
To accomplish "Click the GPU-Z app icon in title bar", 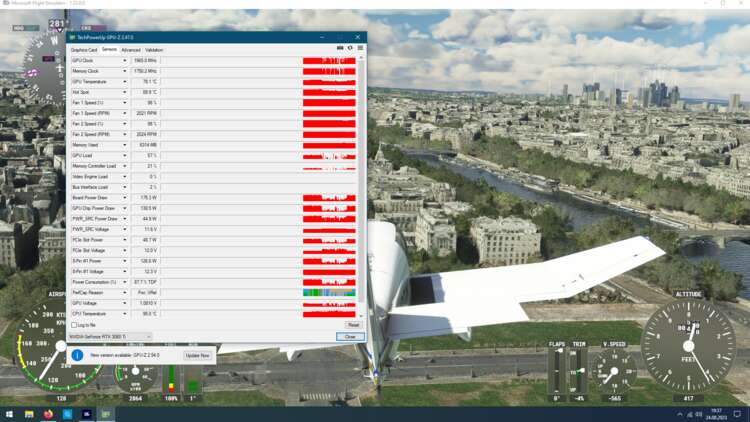I will pos(72,37).
